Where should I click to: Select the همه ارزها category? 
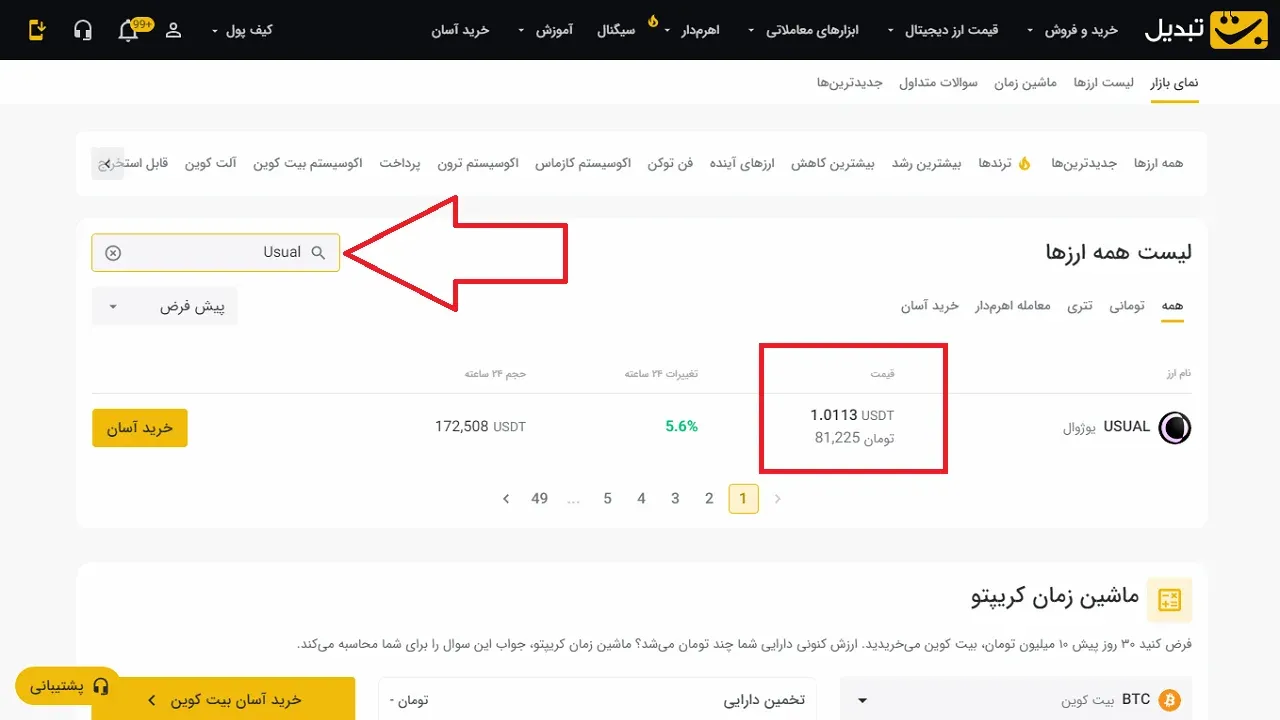click(1158, 163)
